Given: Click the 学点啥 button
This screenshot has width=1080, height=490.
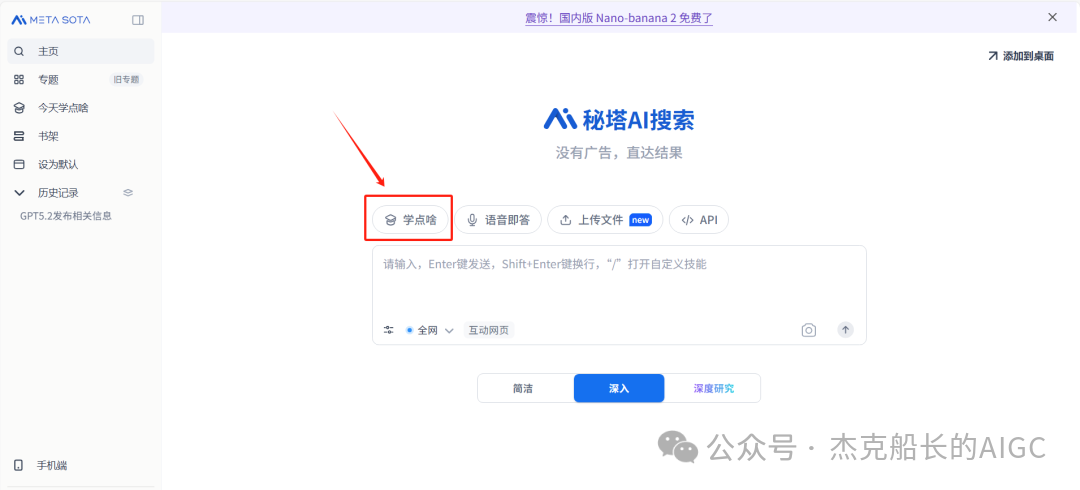Looking at the screenshot, I should [410, 220].
